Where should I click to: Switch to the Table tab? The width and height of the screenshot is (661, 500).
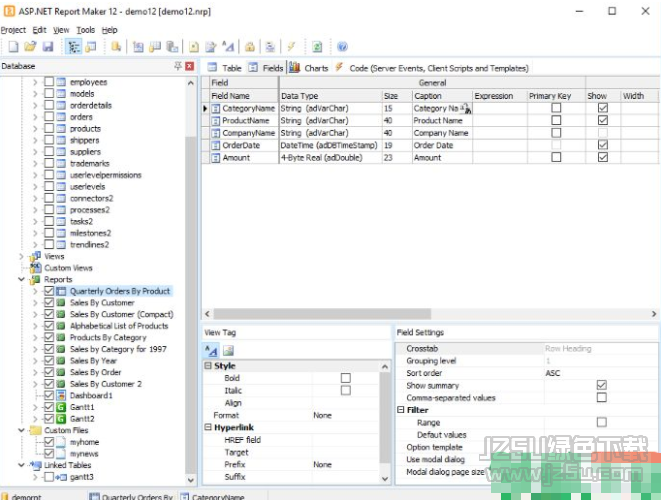[x=225, y=68]
